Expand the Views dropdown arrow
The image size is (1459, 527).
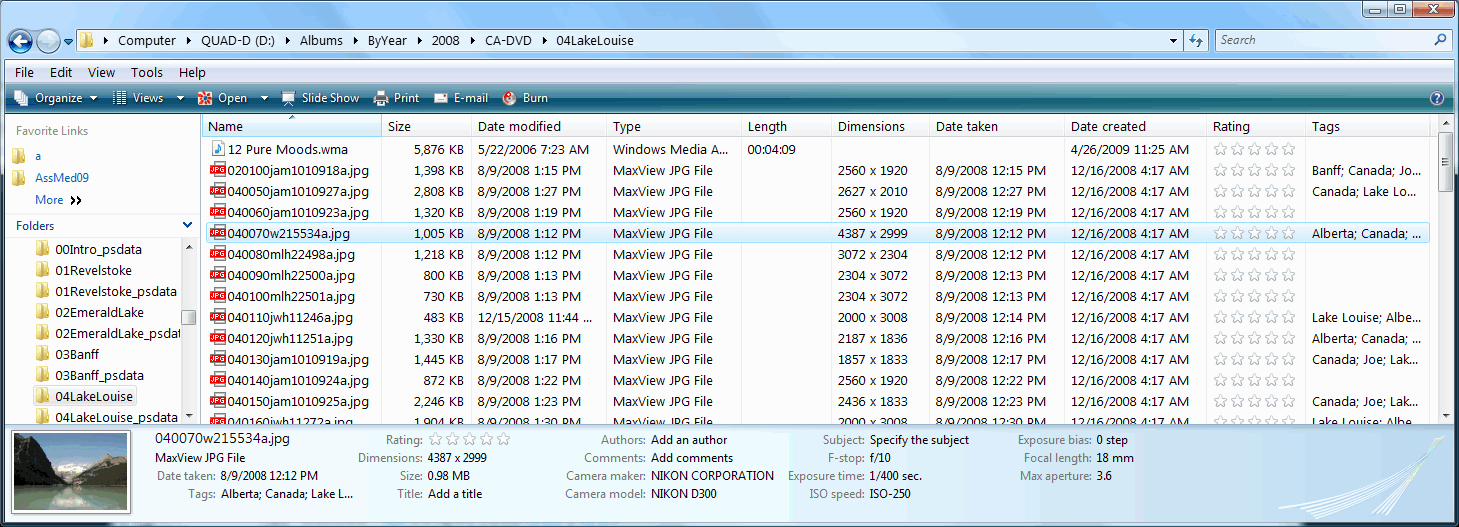pos(180,98)
